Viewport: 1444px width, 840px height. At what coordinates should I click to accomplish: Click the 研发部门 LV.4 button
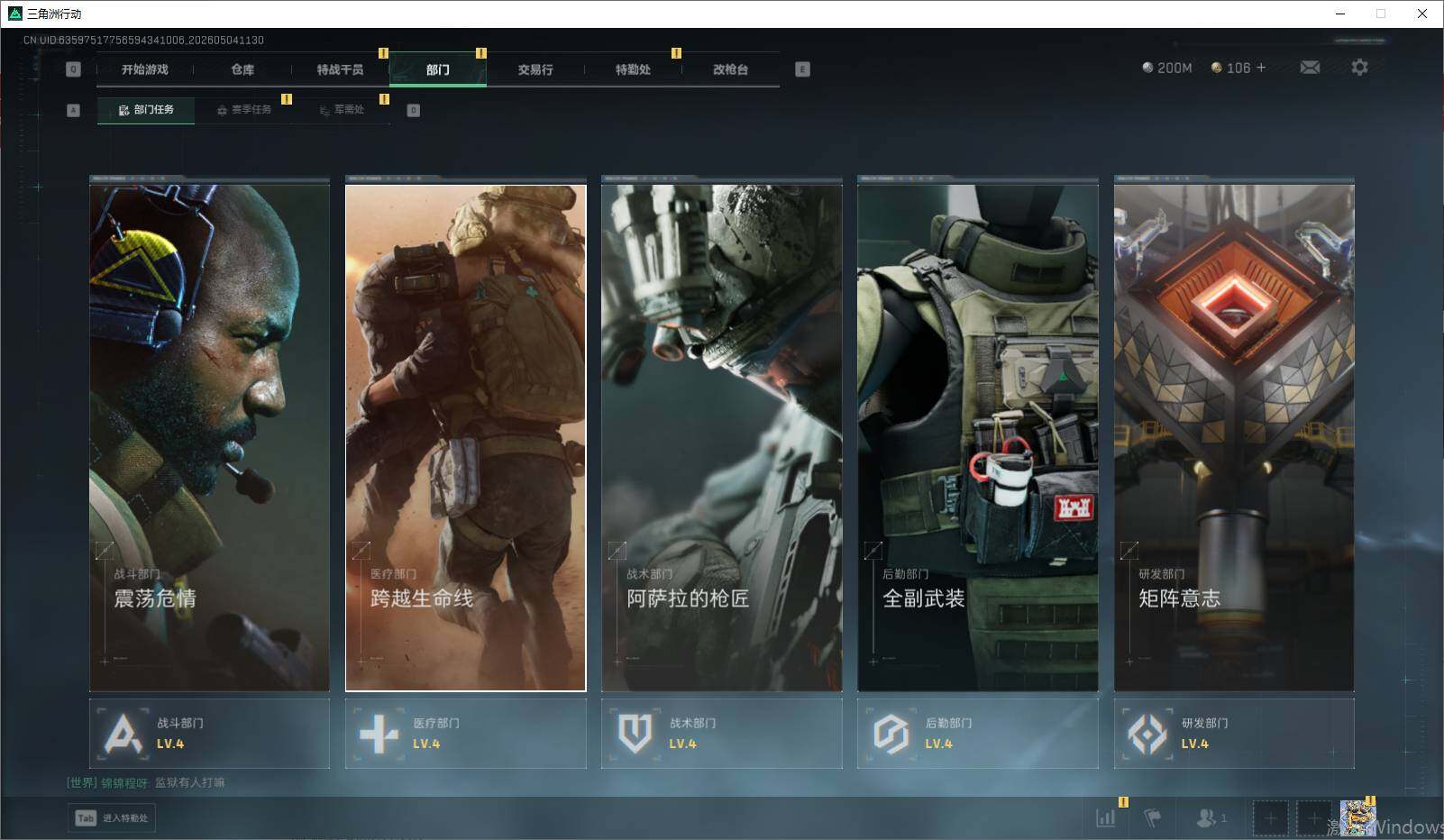[1234, 734]
